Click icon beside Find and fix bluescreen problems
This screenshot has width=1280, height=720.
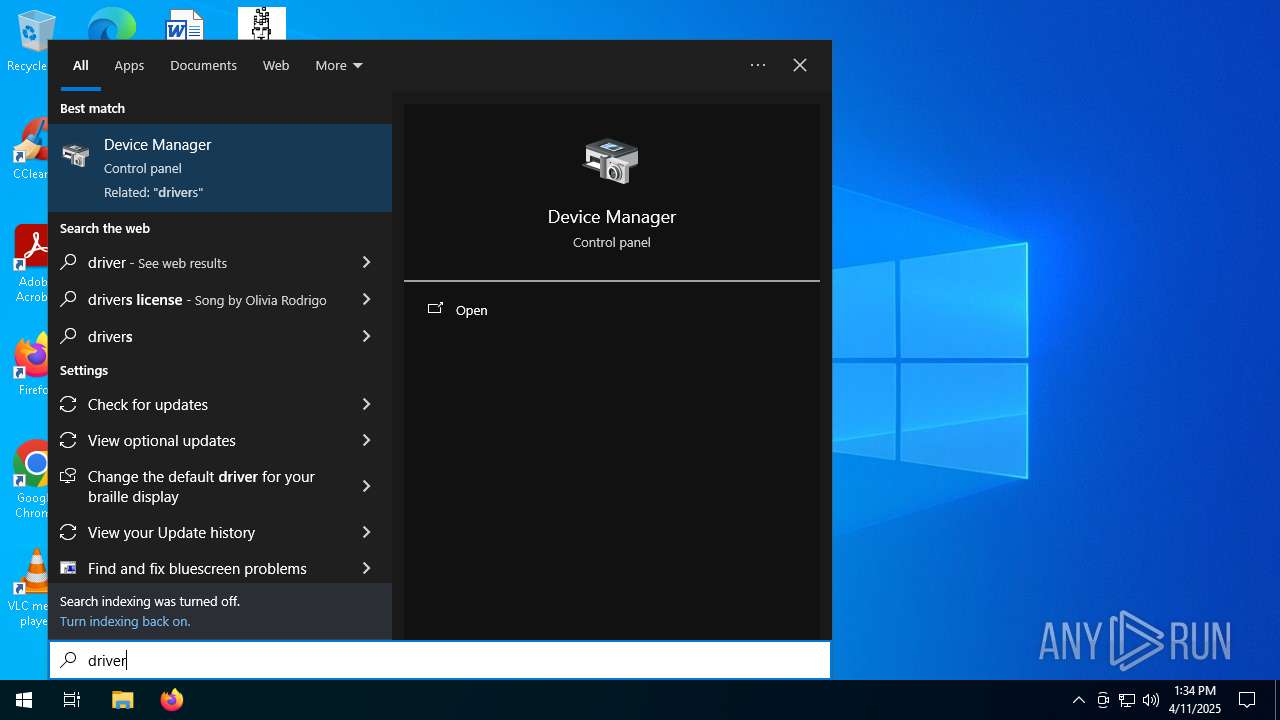coord(68,568)
